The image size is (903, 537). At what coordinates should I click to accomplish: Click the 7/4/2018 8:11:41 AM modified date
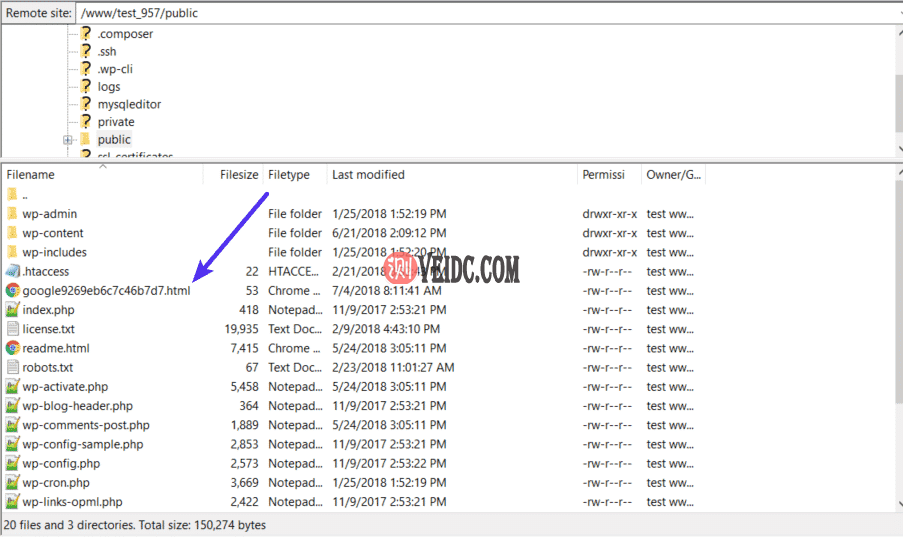pos(386,290)
